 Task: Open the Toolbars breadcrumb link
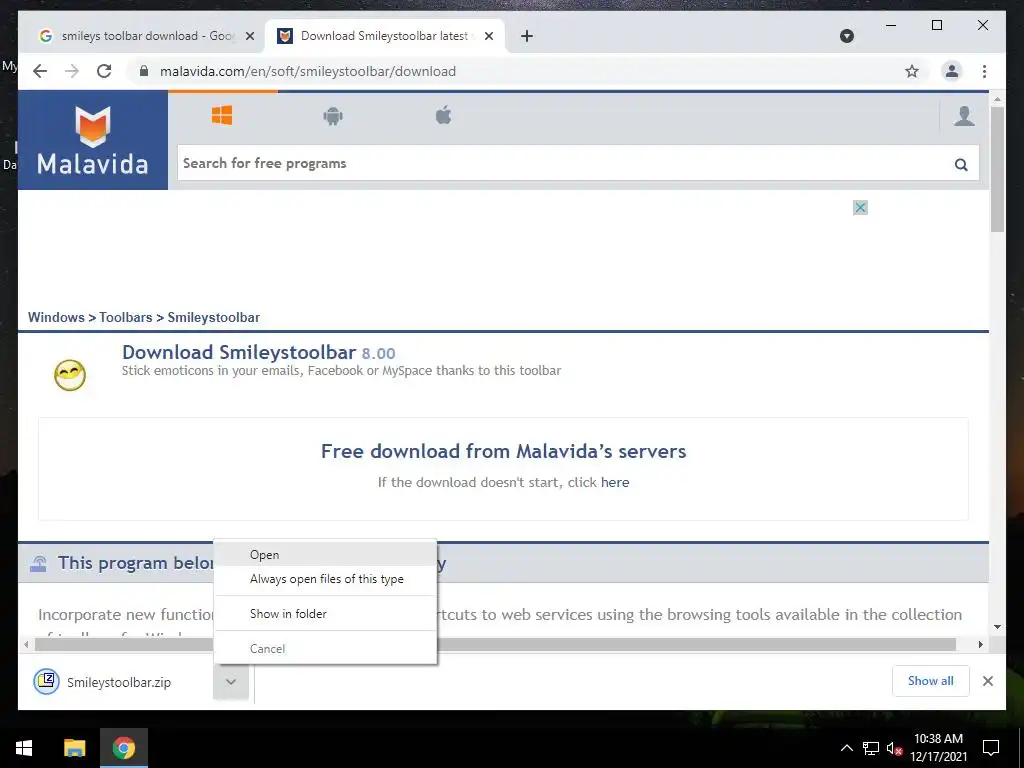coord(125,317)
